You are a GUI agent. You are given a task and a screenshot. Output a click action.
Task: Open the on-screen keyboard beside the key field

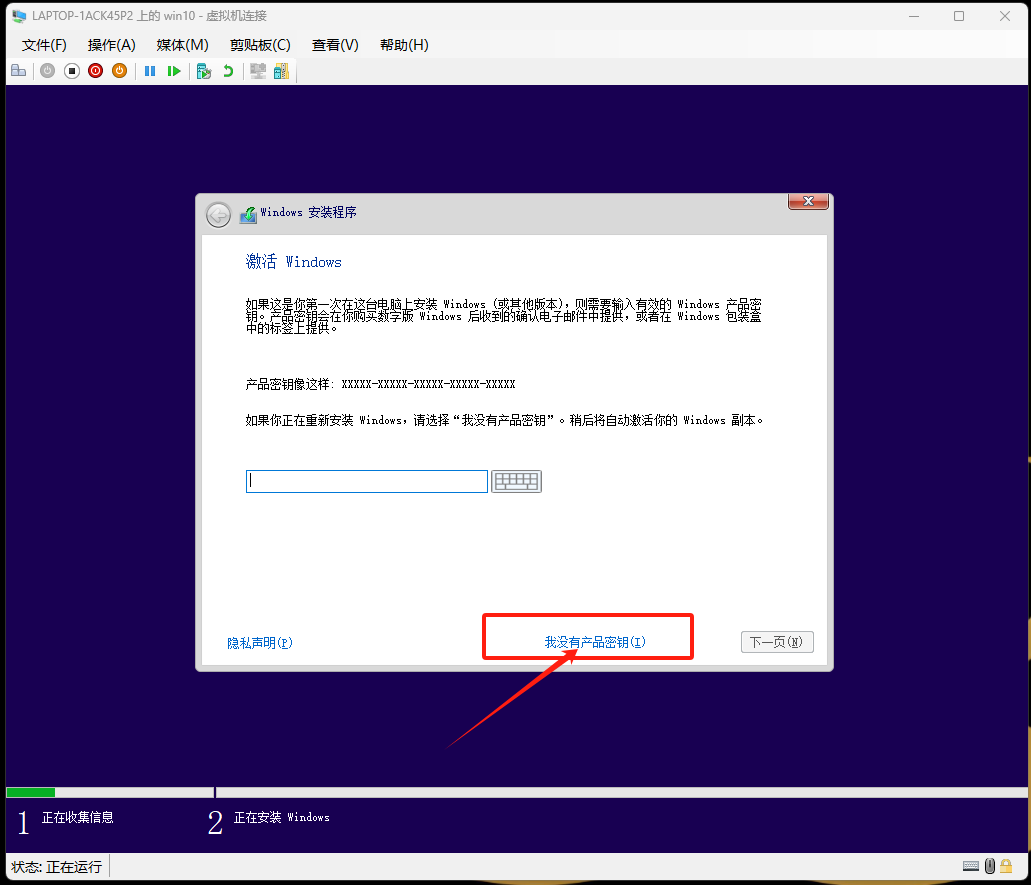pos(516,481)
